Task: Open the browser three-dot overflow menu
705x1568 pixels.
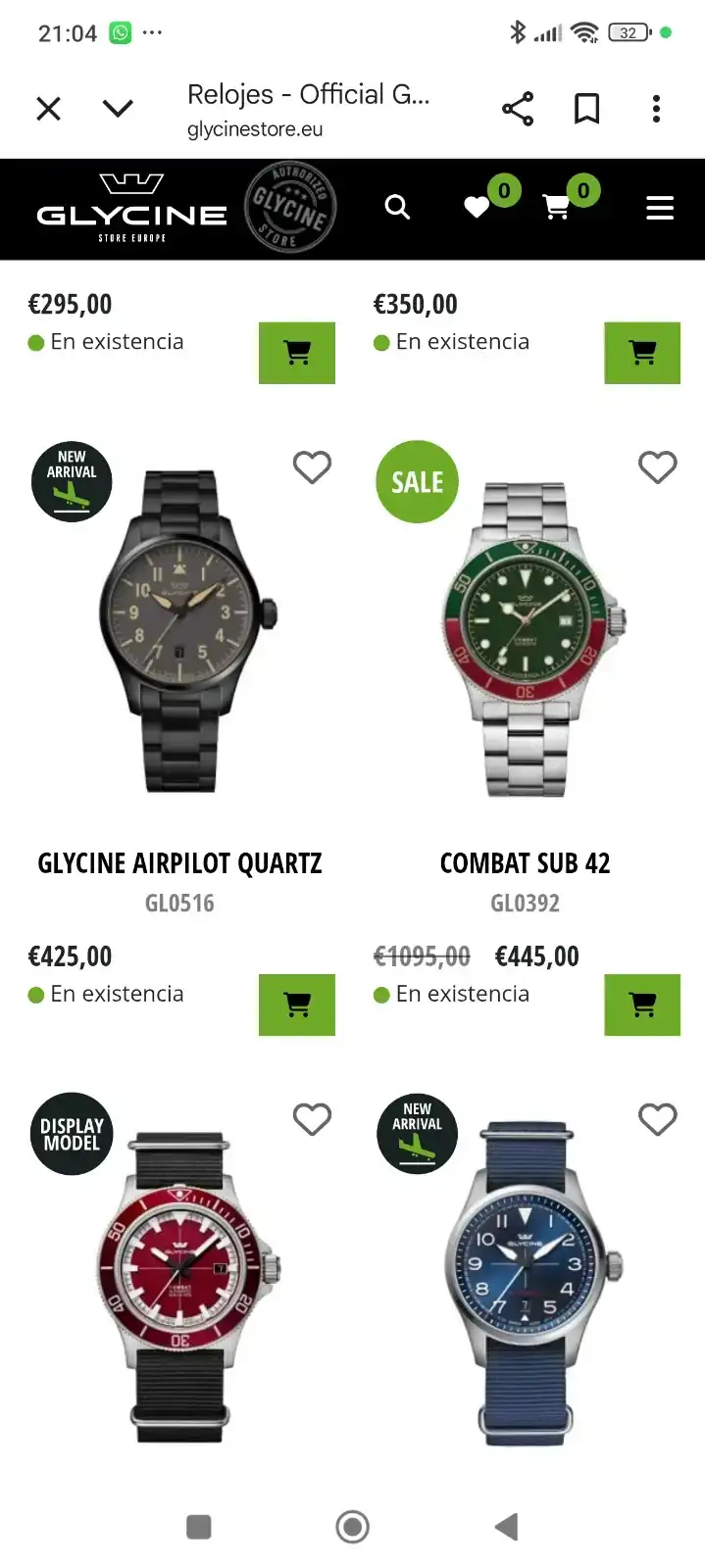Action: [x=656, y=109]
